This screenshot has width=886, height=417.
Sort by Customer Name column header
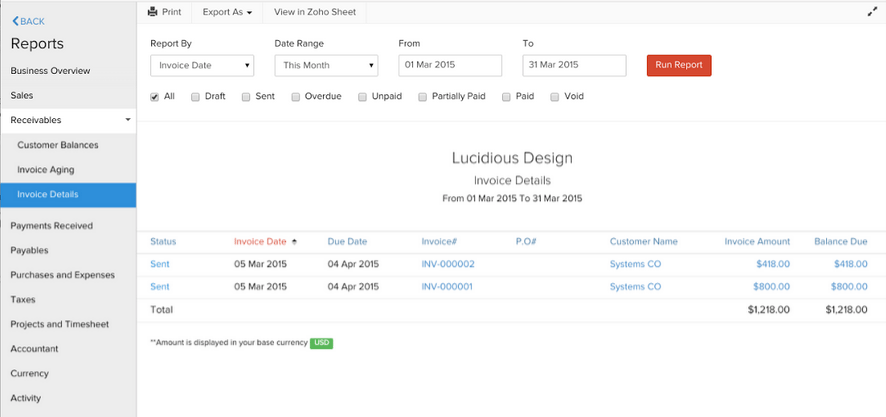644,242
